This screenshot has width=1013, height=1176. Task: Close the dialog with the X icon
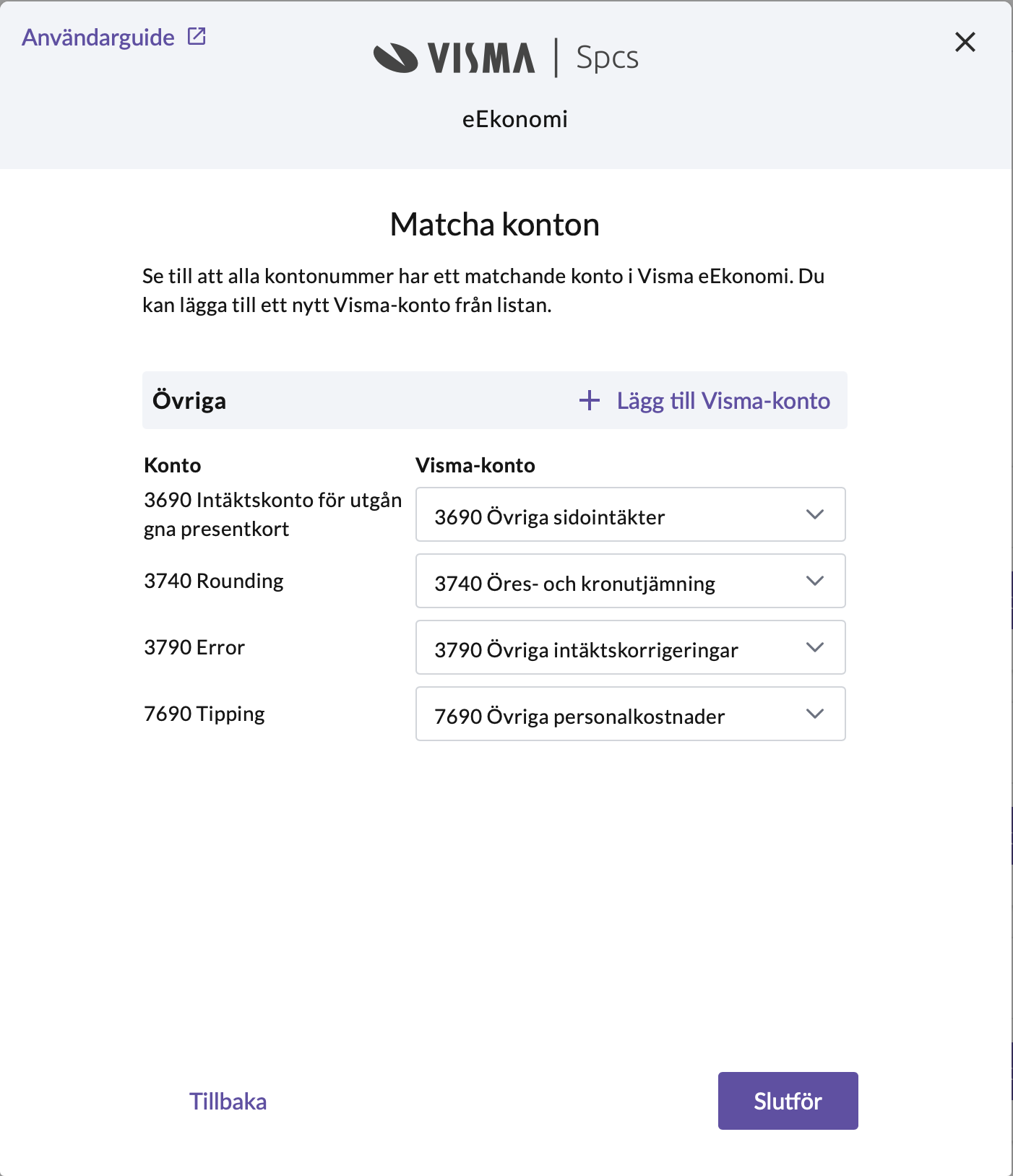click(x=965, y=42)
